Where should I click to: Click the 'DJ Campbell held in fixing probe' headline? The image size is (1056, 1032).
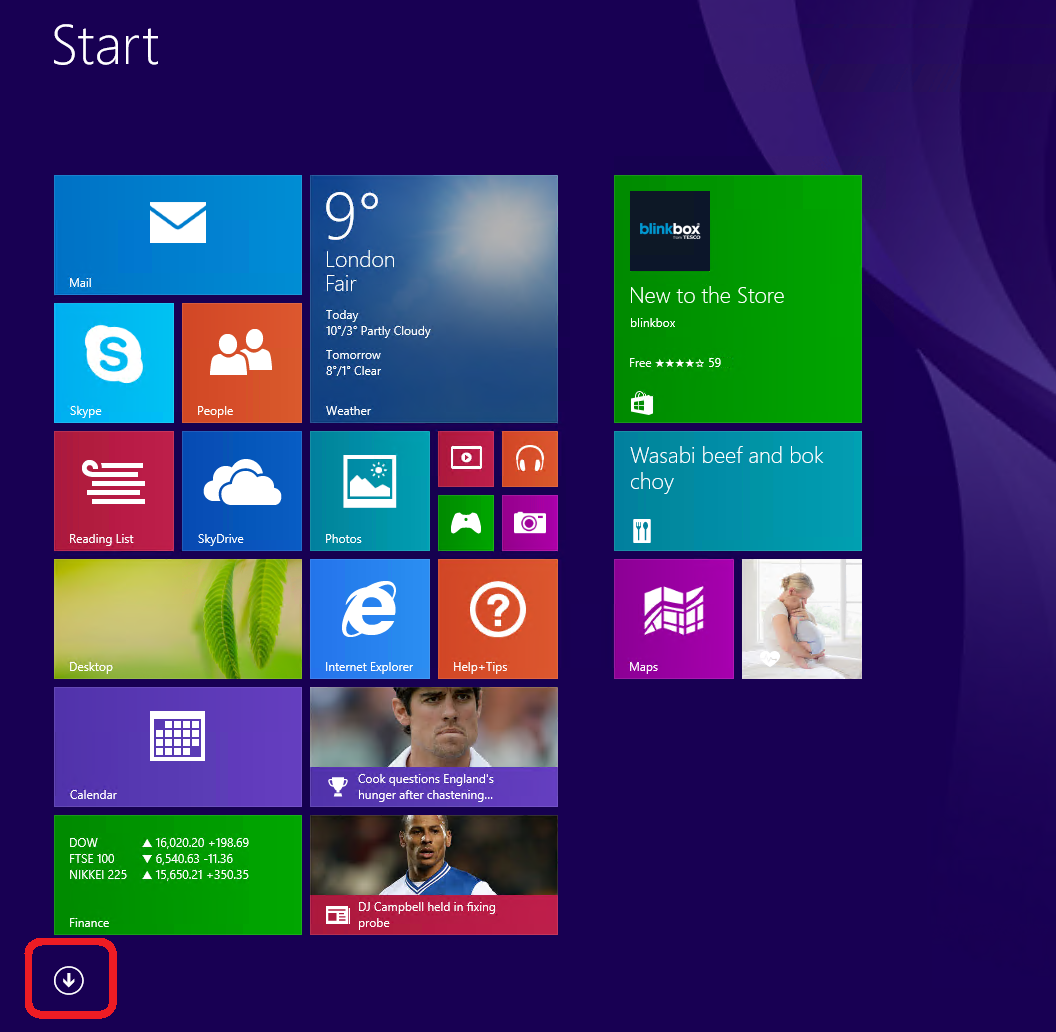pyautogui.click(x=427, y=915)
